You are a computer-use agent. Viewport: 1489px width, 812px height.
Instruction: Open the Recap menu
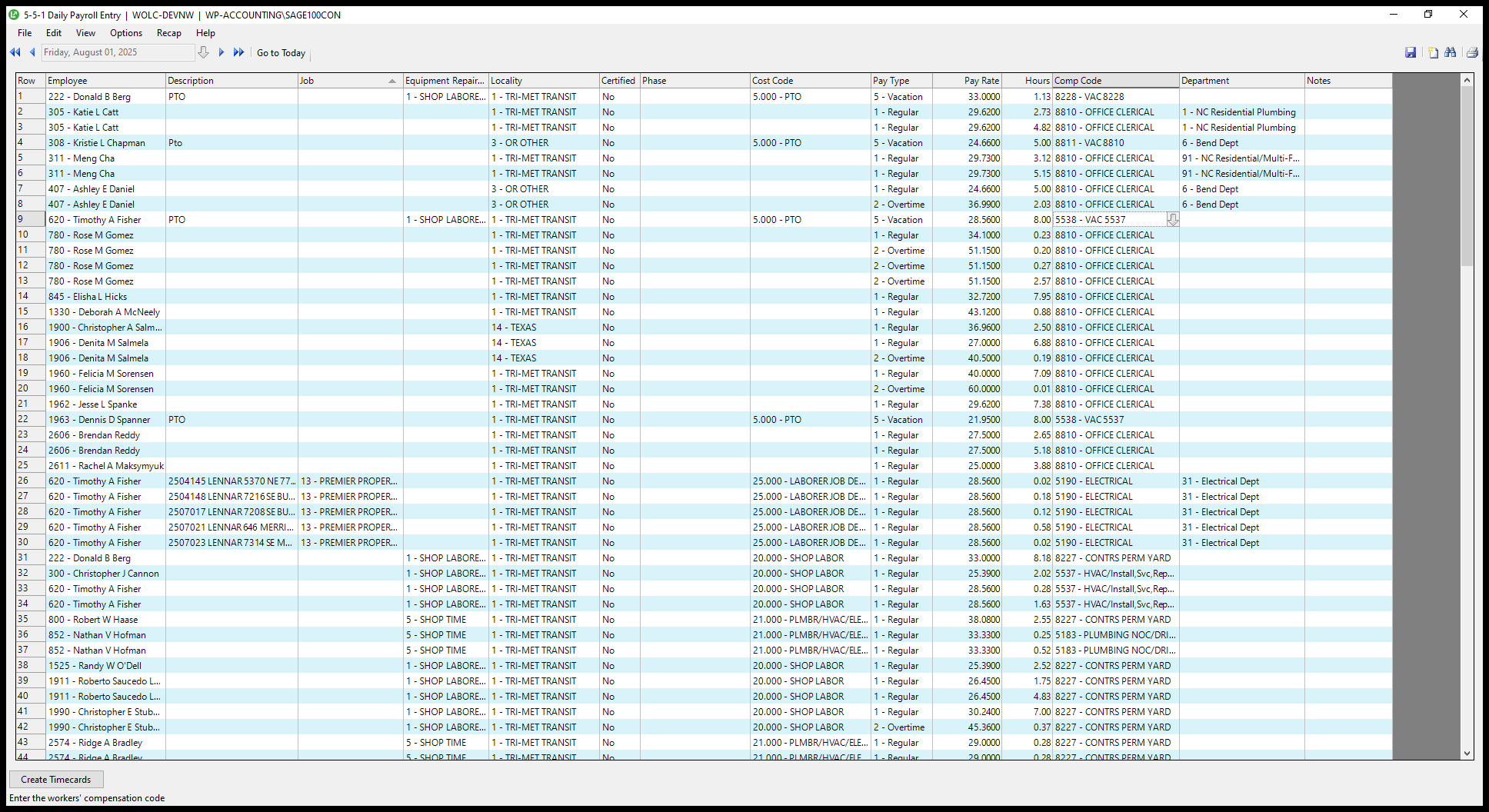pyautogui.click(x=168, y=32)
